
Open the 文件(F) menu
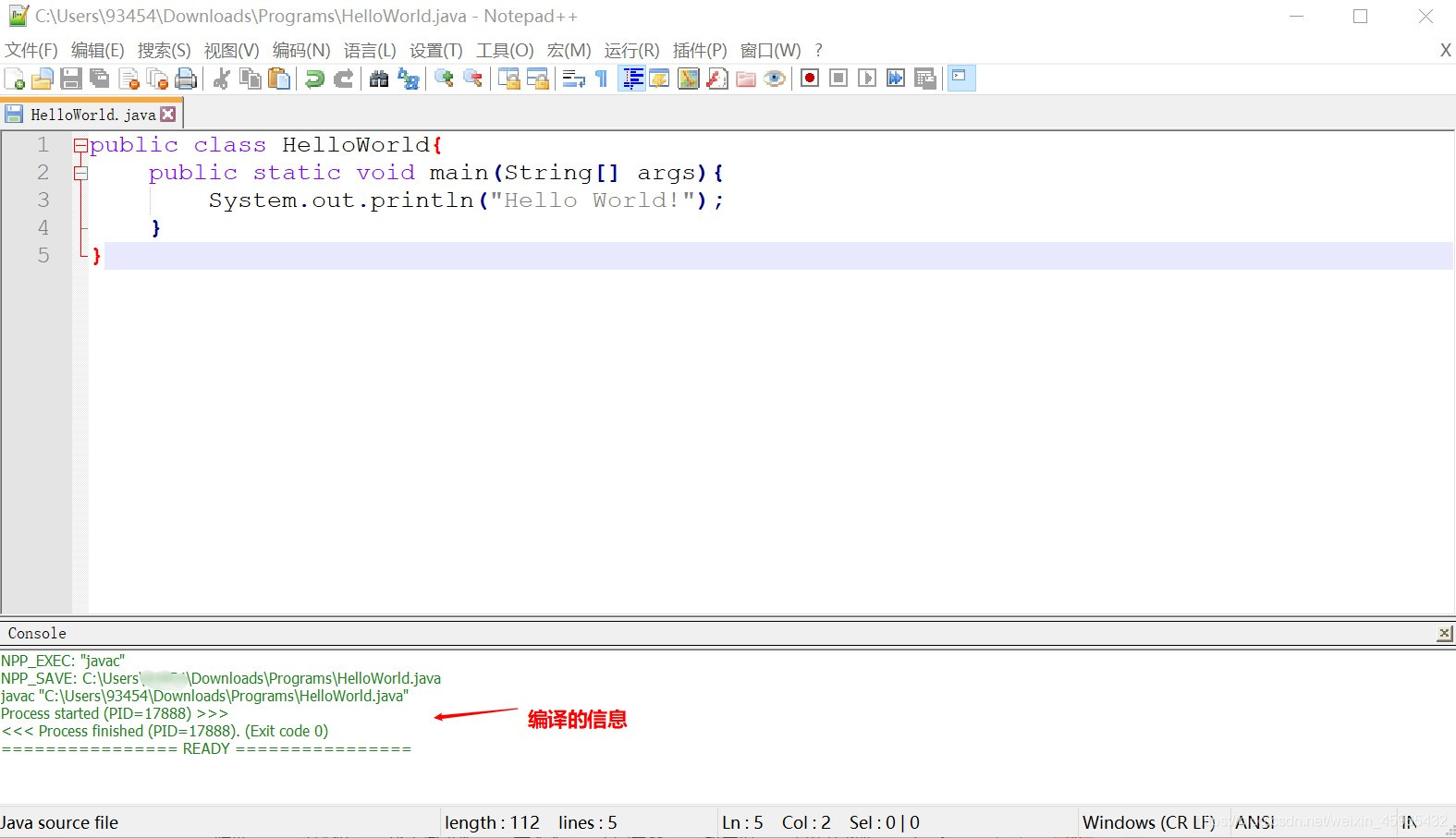click(x=31, y=50)
